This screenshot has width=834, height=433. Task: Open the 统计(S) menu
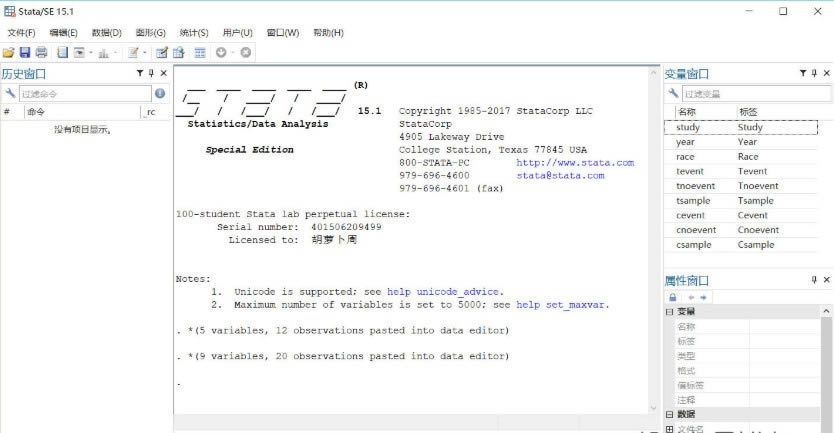194,33
